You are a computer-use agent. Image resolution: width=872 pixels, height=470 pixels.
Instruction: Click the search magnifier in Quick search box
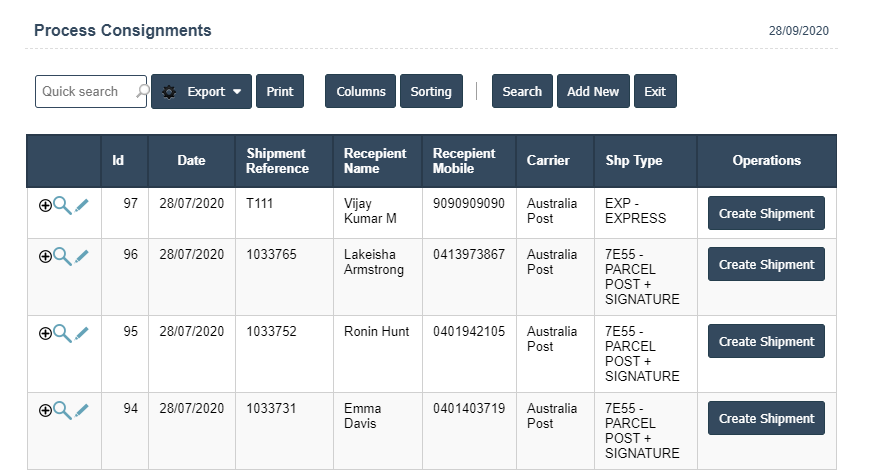tap(142, 91)
